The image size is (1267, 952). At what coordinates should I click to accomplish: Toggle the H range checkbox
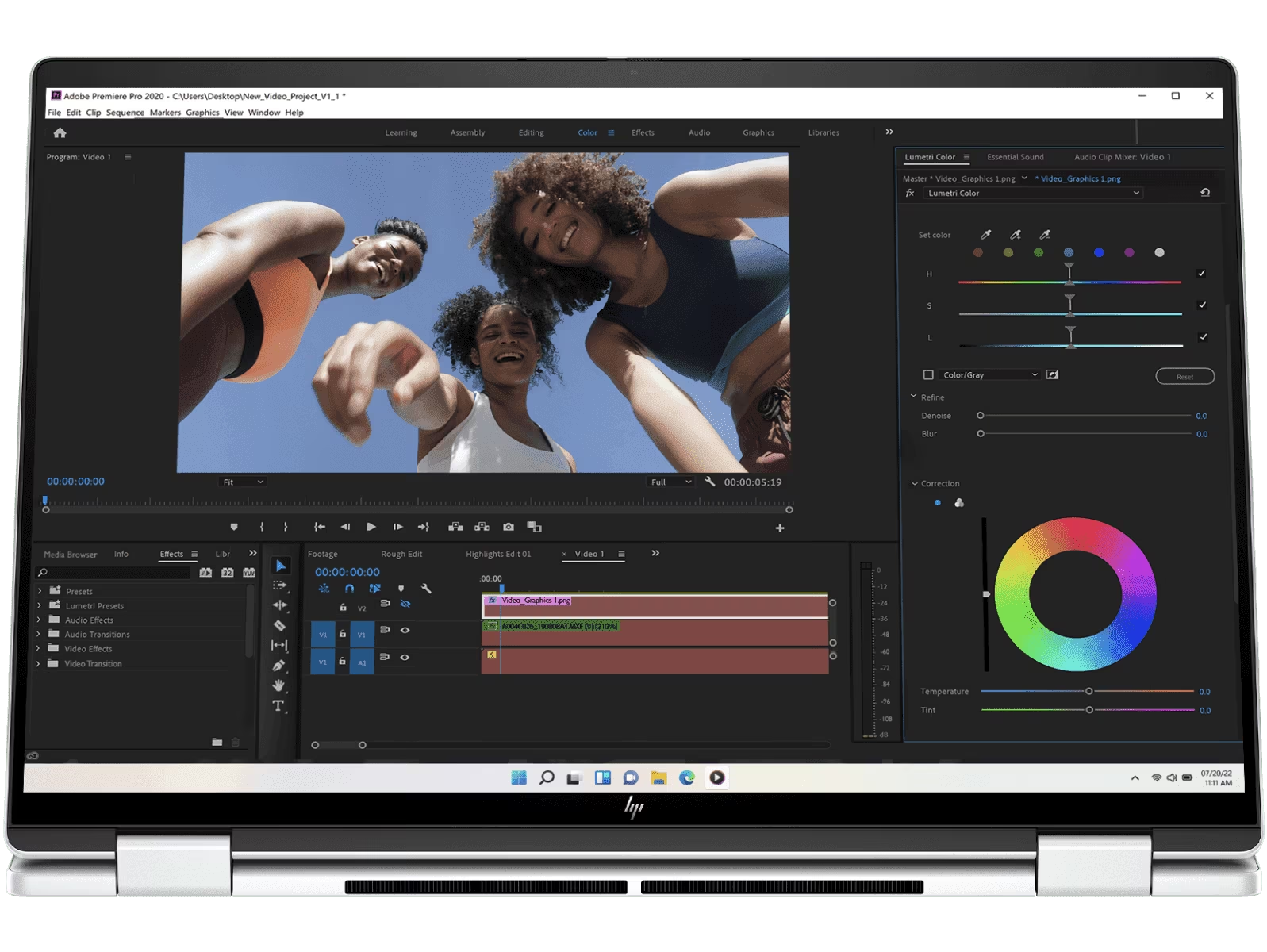click(1201, 274)
